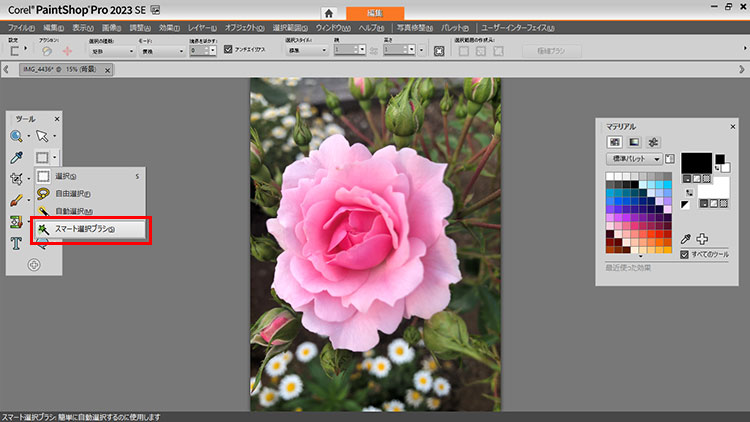Click the black foreground color swatch

click(x=695, y=162)
